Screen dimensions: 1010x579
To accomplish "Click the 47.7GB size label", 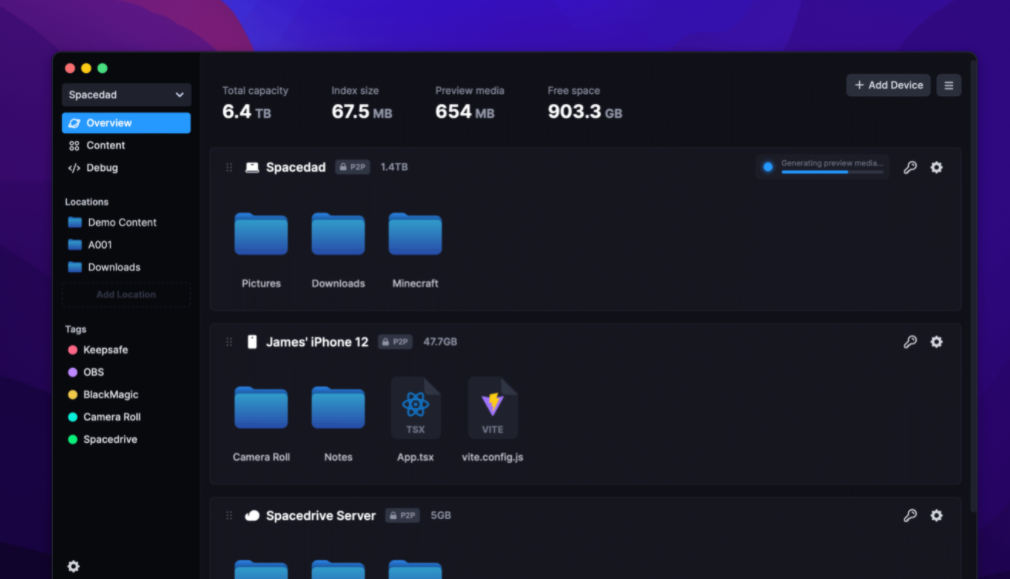I will [440, 342].
